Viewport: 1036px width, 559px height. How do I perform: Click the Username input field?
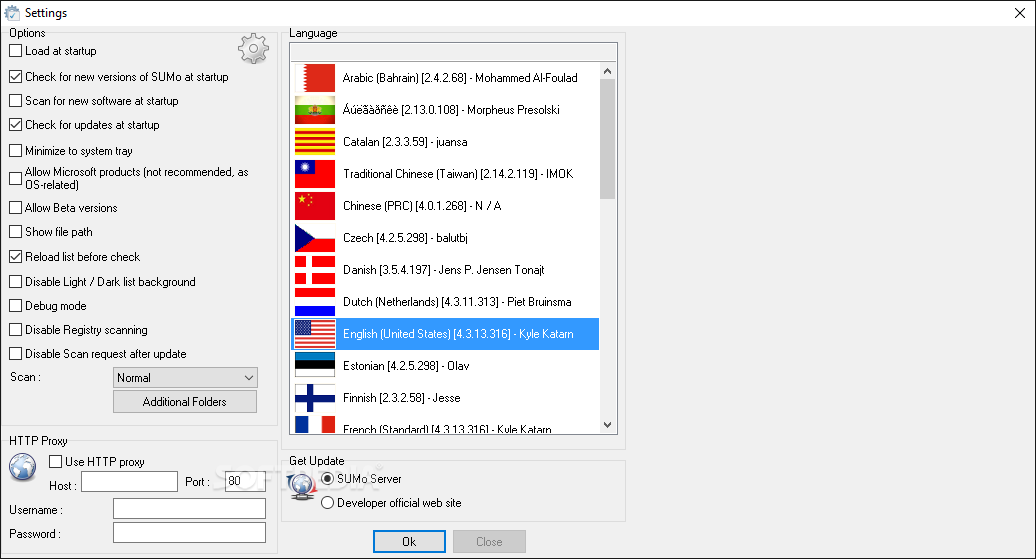point(190,509)
